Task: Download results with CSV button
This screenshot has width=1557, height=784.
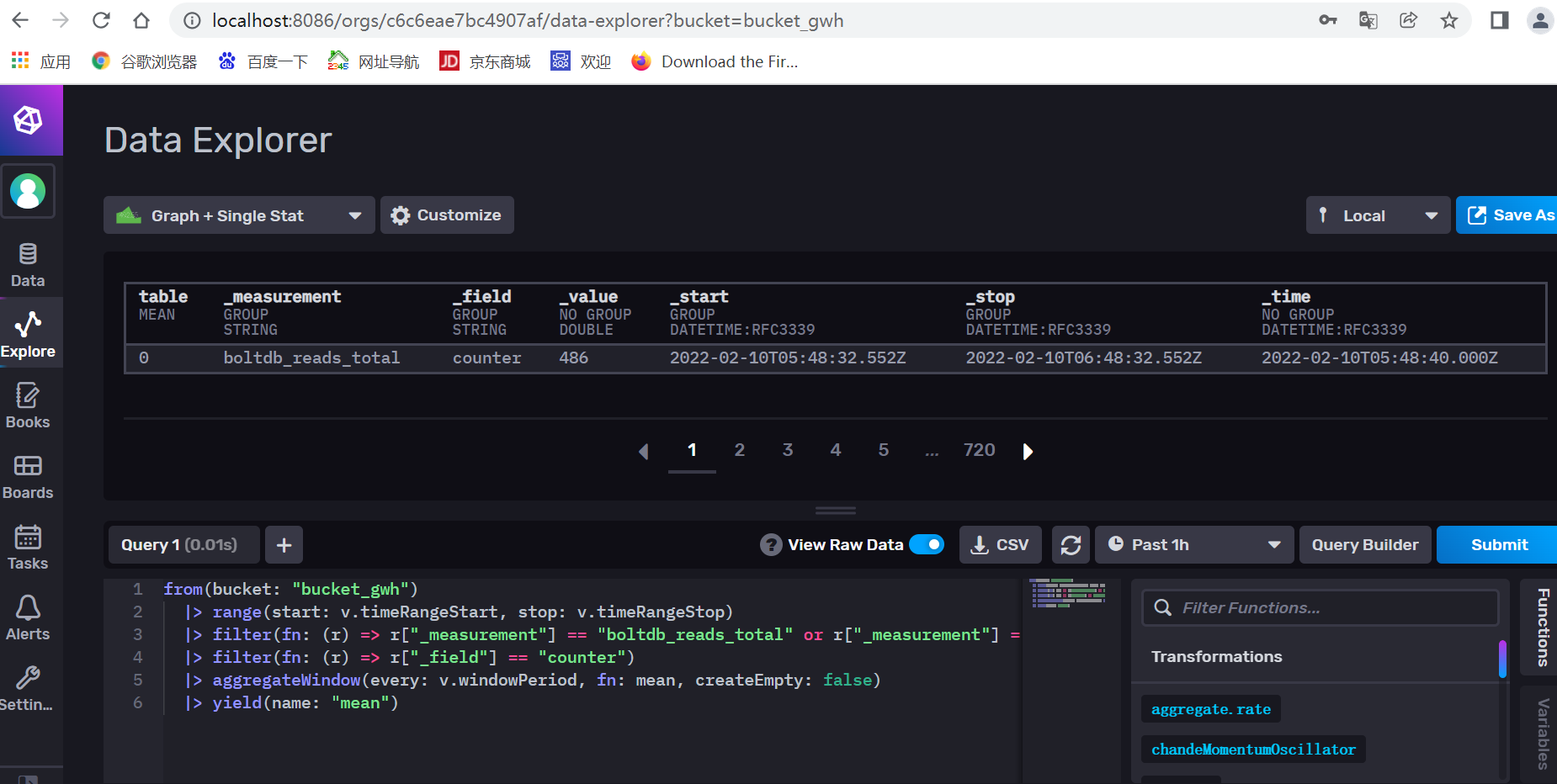Action: tap(1001, 545)
